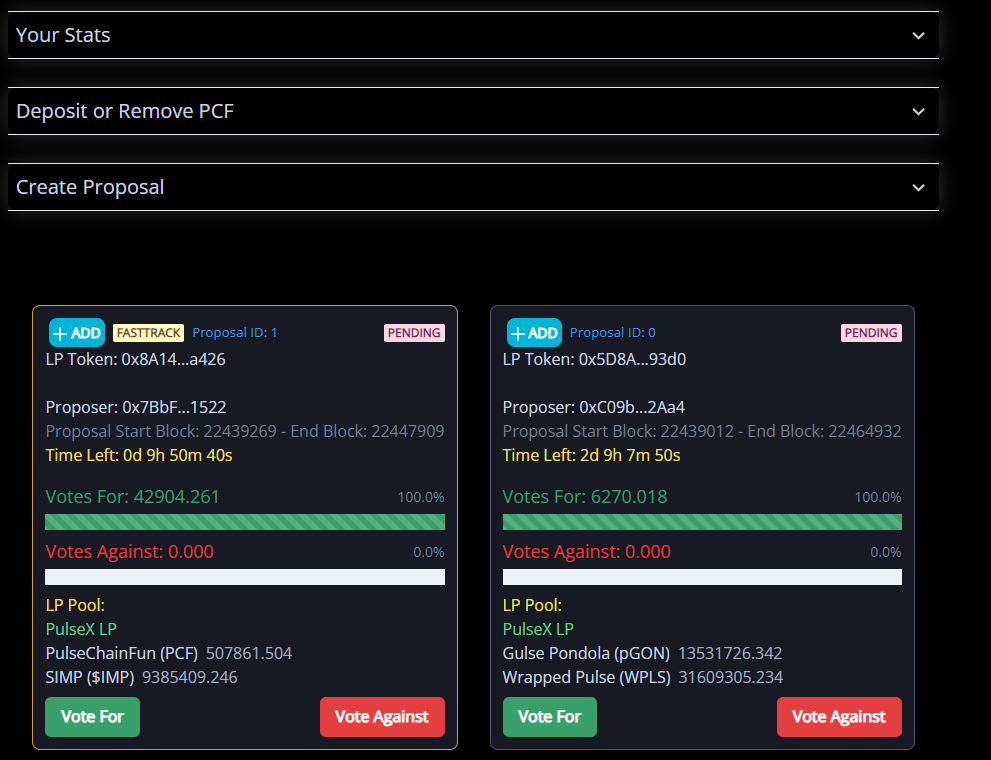Click End Block: 22464932 text
The height and width of the screenshot is (760, 991).
tap(824, 431)
